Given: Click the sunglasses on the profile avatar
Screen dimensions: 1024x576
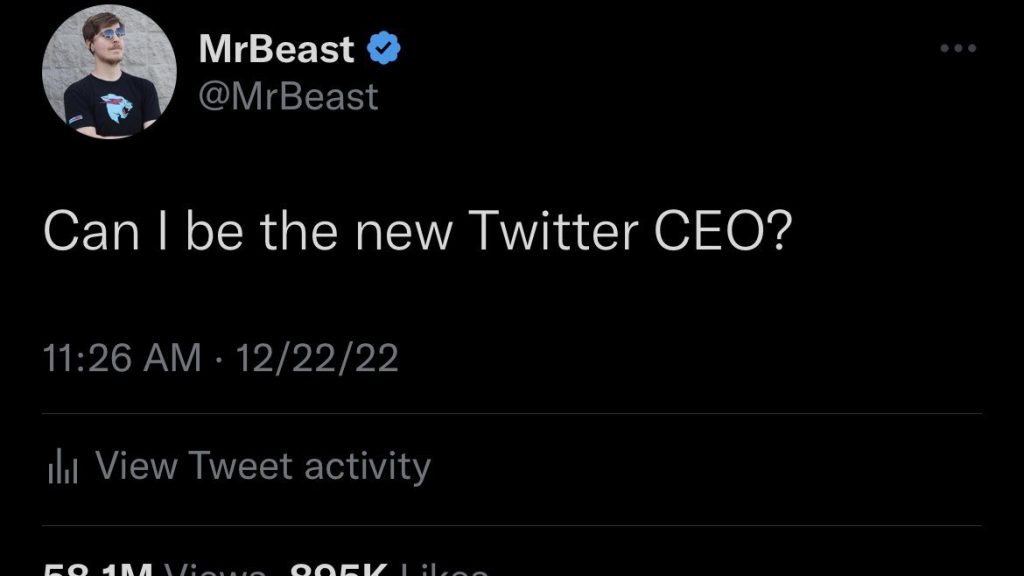Looking at the screenshot, I should tap(108, 33).
